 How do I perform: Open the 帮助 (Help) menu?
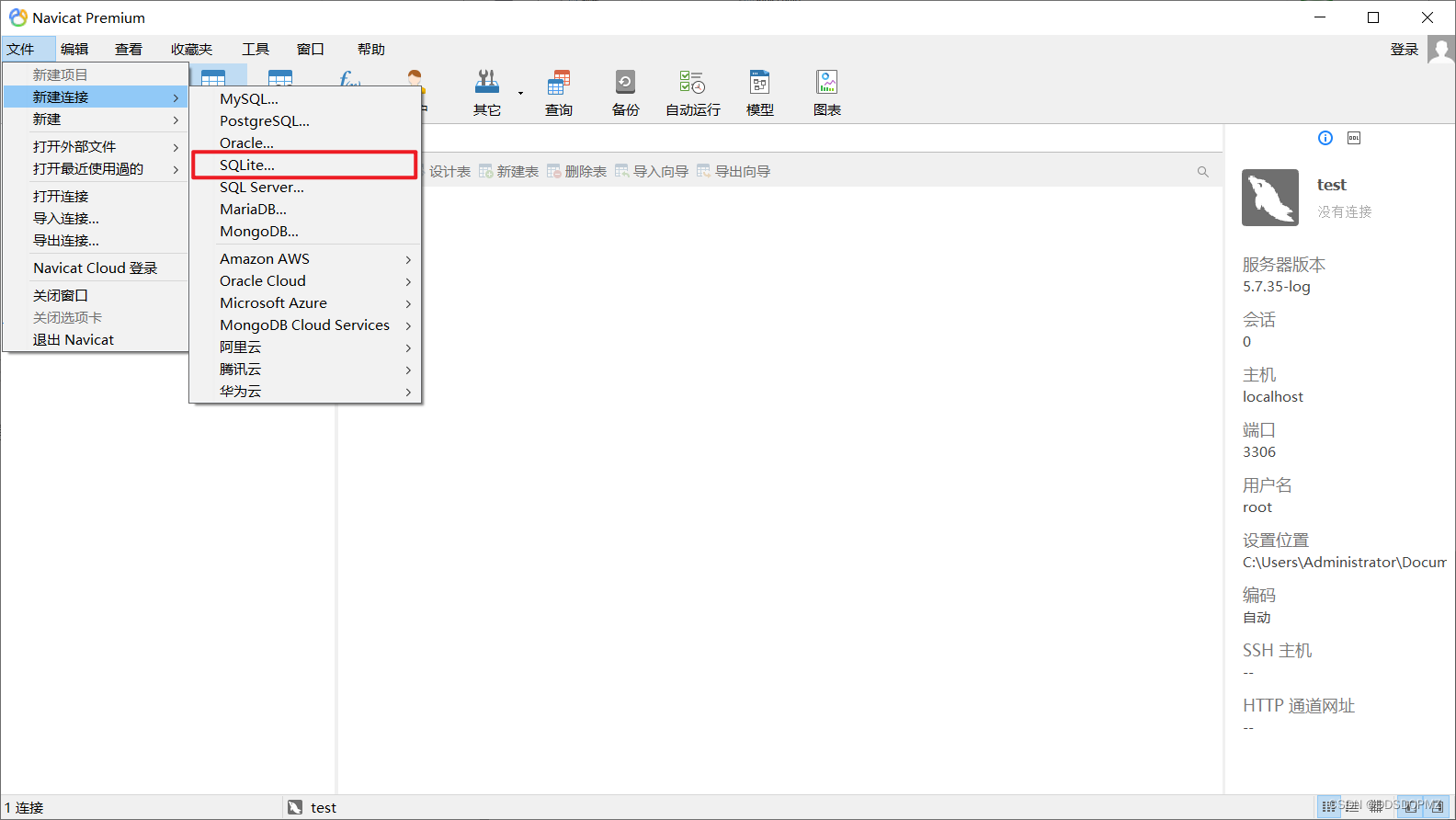point(371,50)
